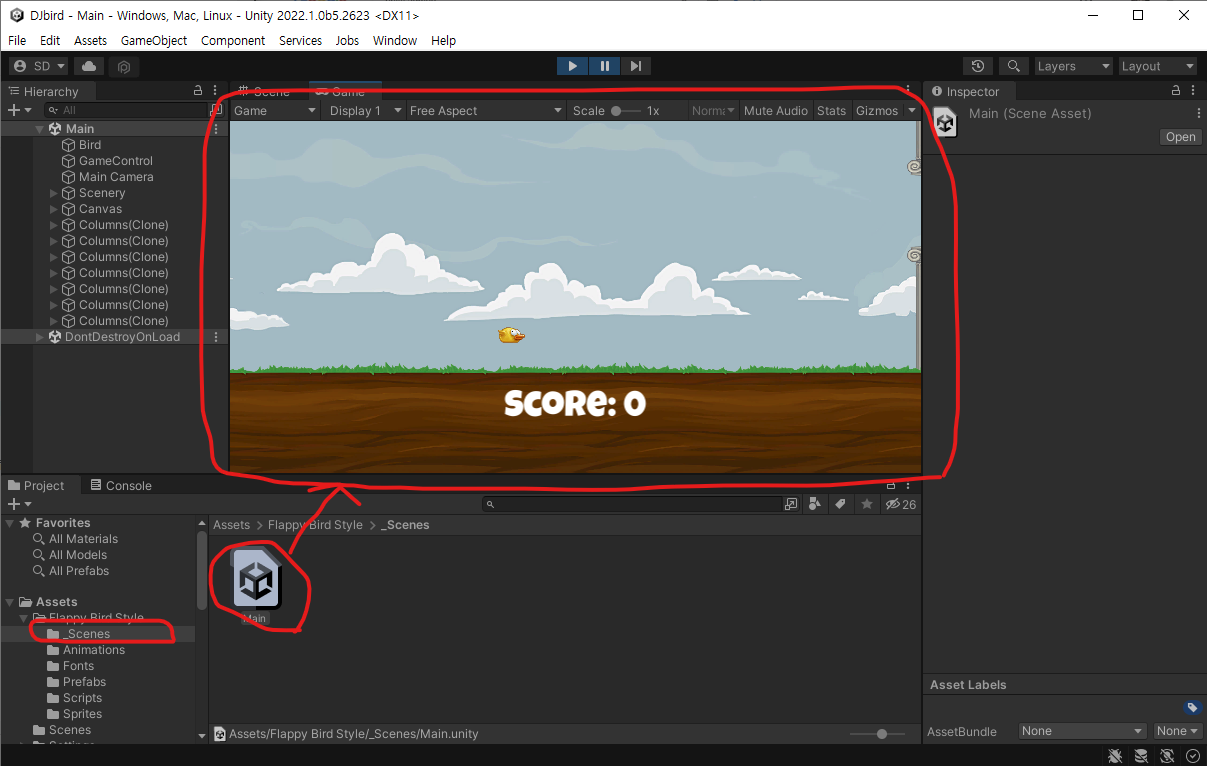This screenshot has width=1207, height=766.
Task: Click the Unity Version Control icon
Action: [124, 66]
